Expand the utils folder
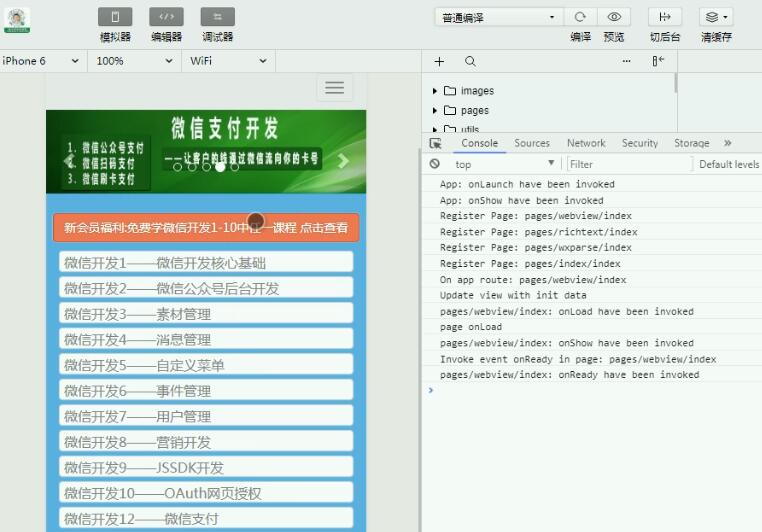The width and height of the screenshot is (762, 532). [434, 129]
